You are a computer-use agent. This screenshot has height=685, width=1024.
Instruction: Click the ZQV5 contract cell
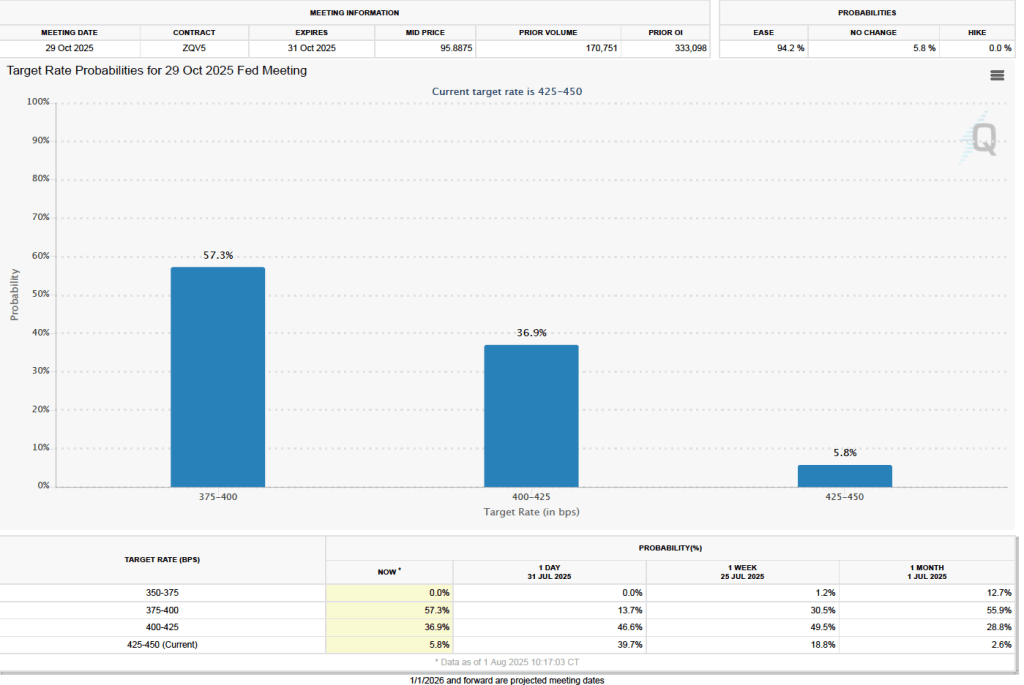[194, 48]
